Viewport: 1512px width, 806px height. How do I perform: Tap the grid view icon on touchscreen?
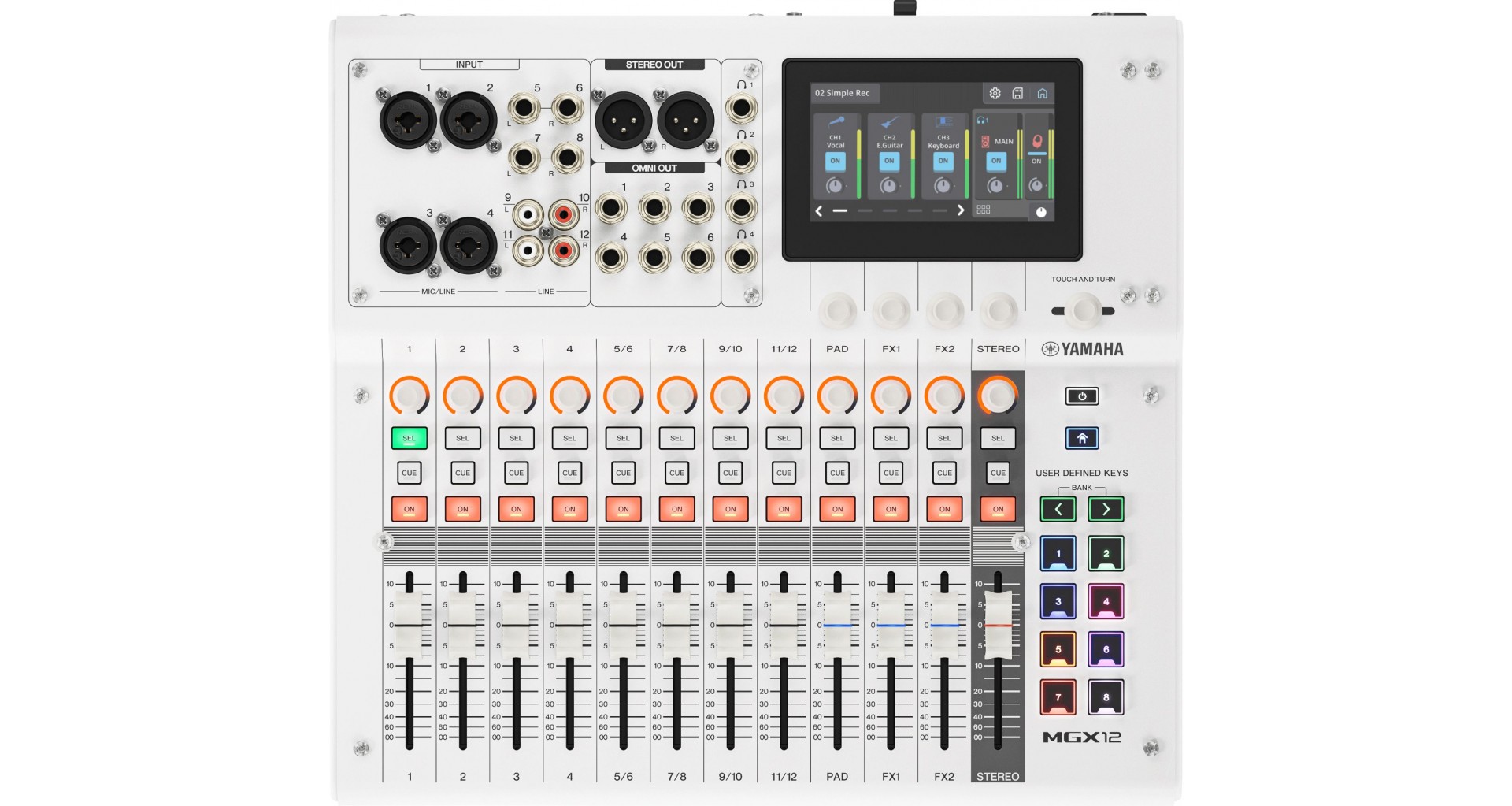tap(984, 210)
